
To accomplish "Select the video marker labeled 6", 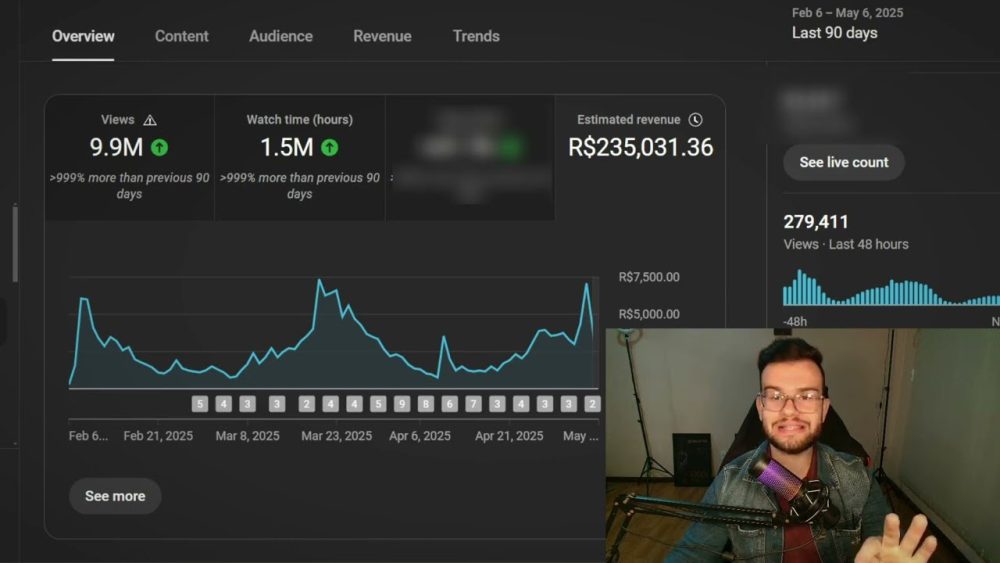I will coord(449,404).
